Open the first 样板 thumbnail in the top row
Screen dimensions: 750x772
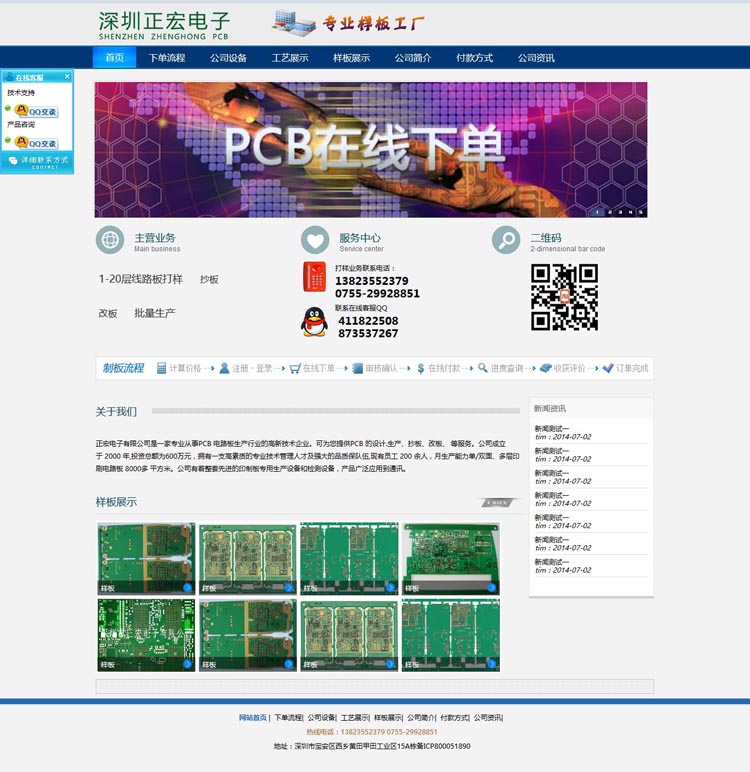click(146, 558)
